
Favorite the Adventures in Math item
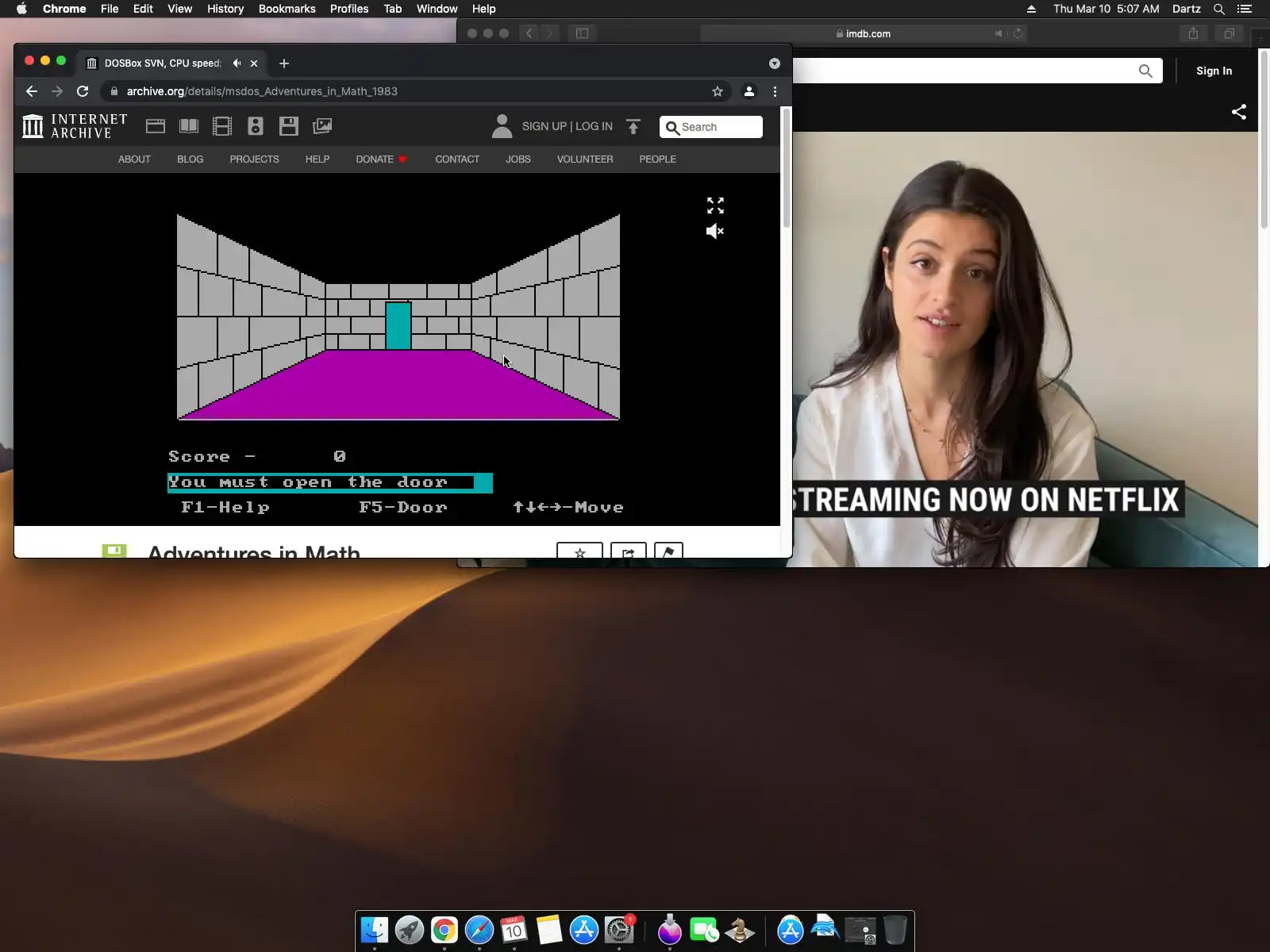tap(580, 551)
